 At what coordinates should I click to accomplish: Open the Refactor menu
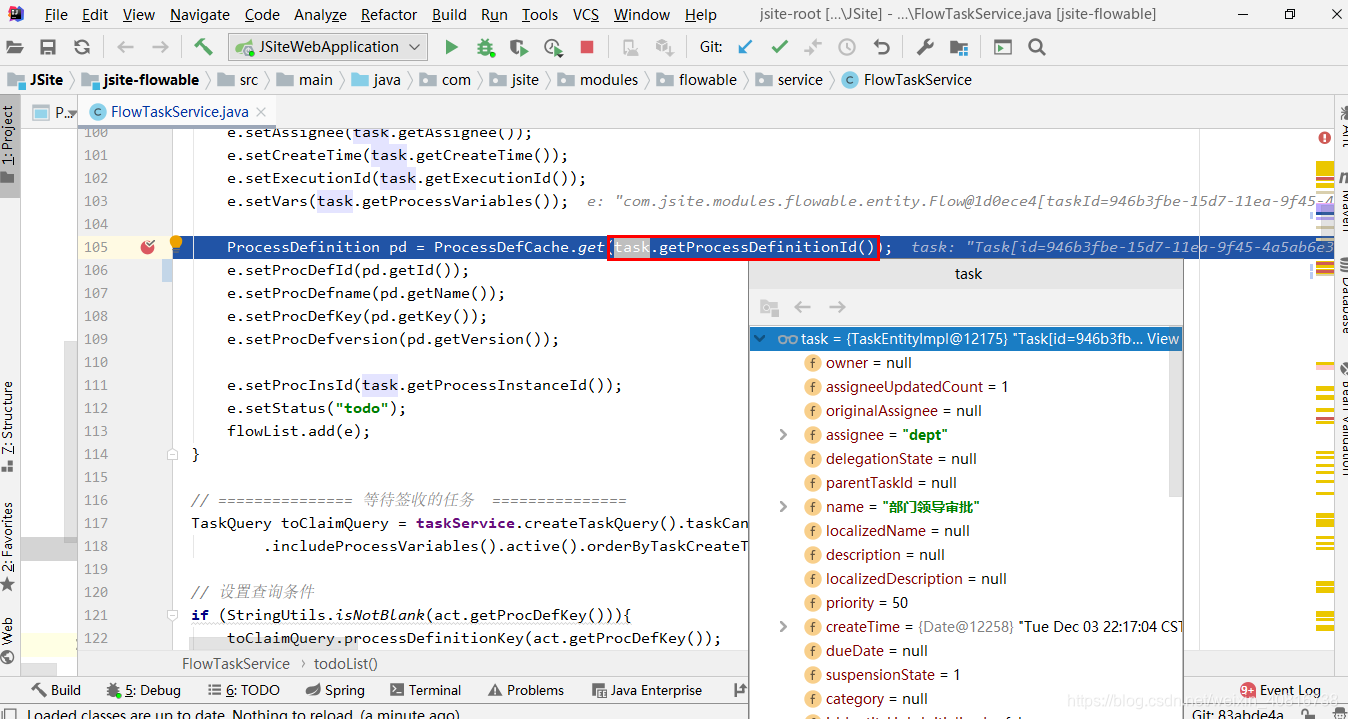click(x=389, y=15)
